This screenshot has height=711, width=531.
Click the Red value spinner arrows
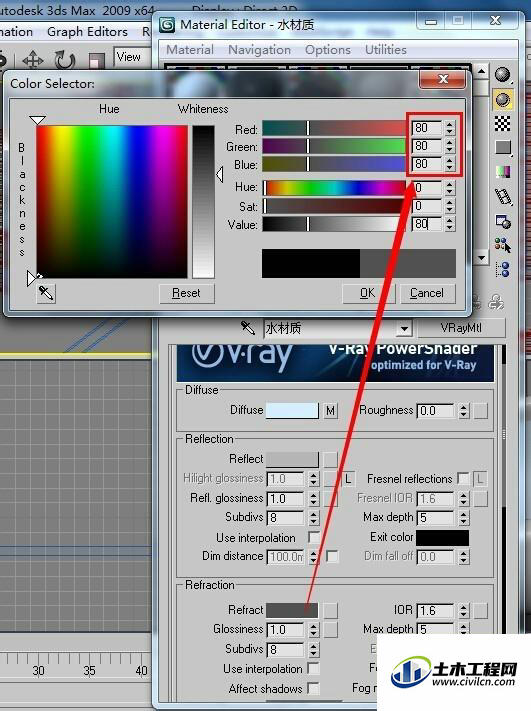pos(449,128)
